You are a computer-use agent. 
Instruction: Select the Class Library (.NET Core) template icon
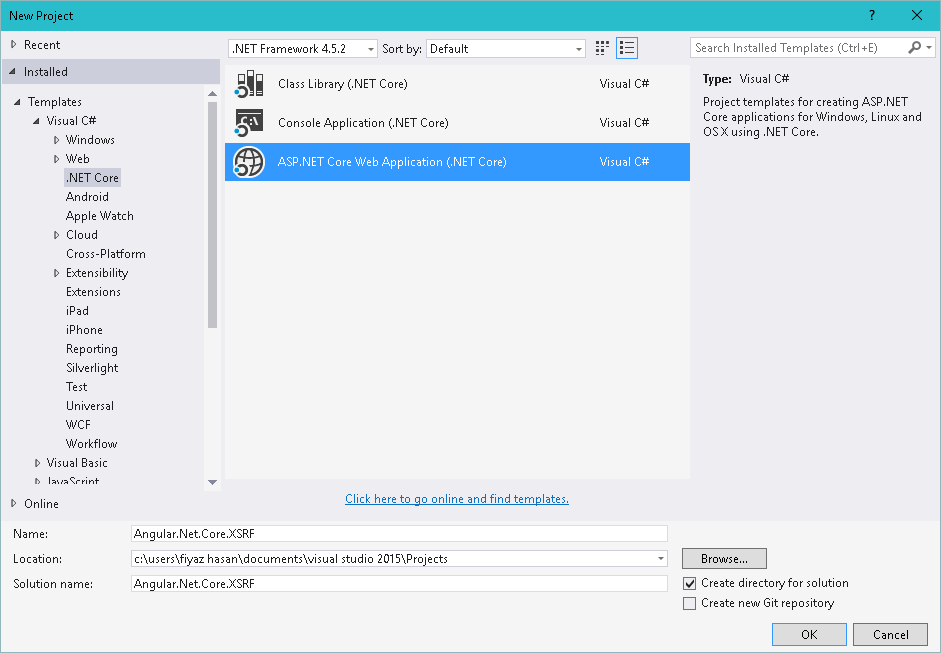[x=250, y=84]
